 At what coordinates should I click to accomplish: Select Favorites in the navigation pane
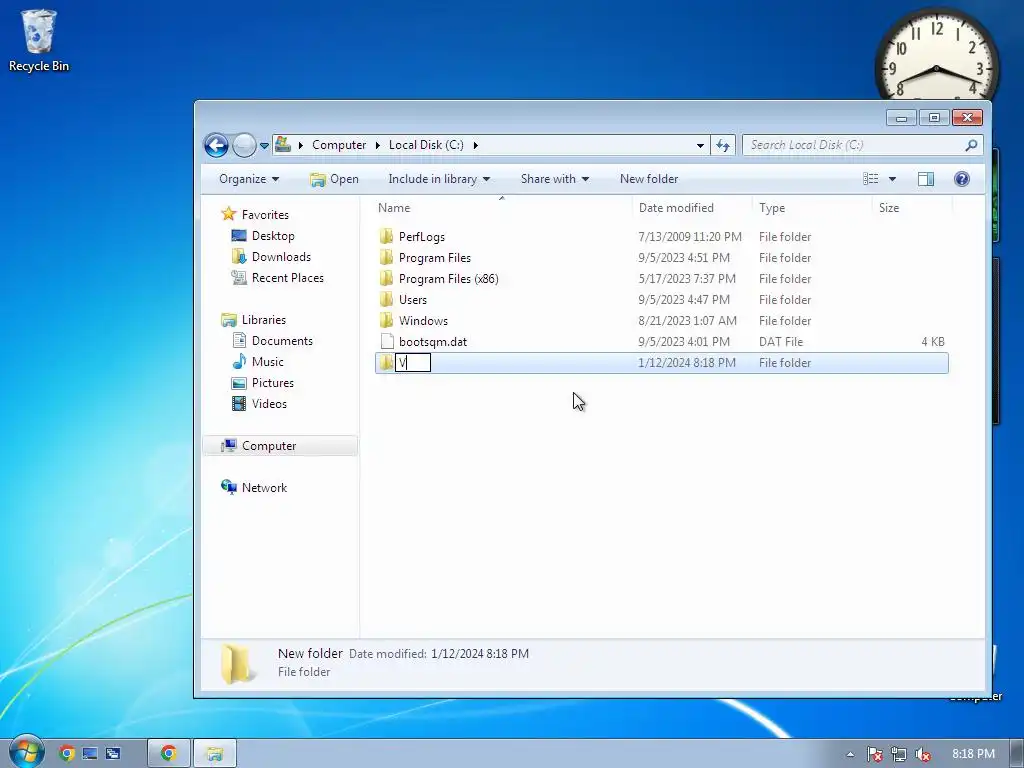(x=265, y=214)
